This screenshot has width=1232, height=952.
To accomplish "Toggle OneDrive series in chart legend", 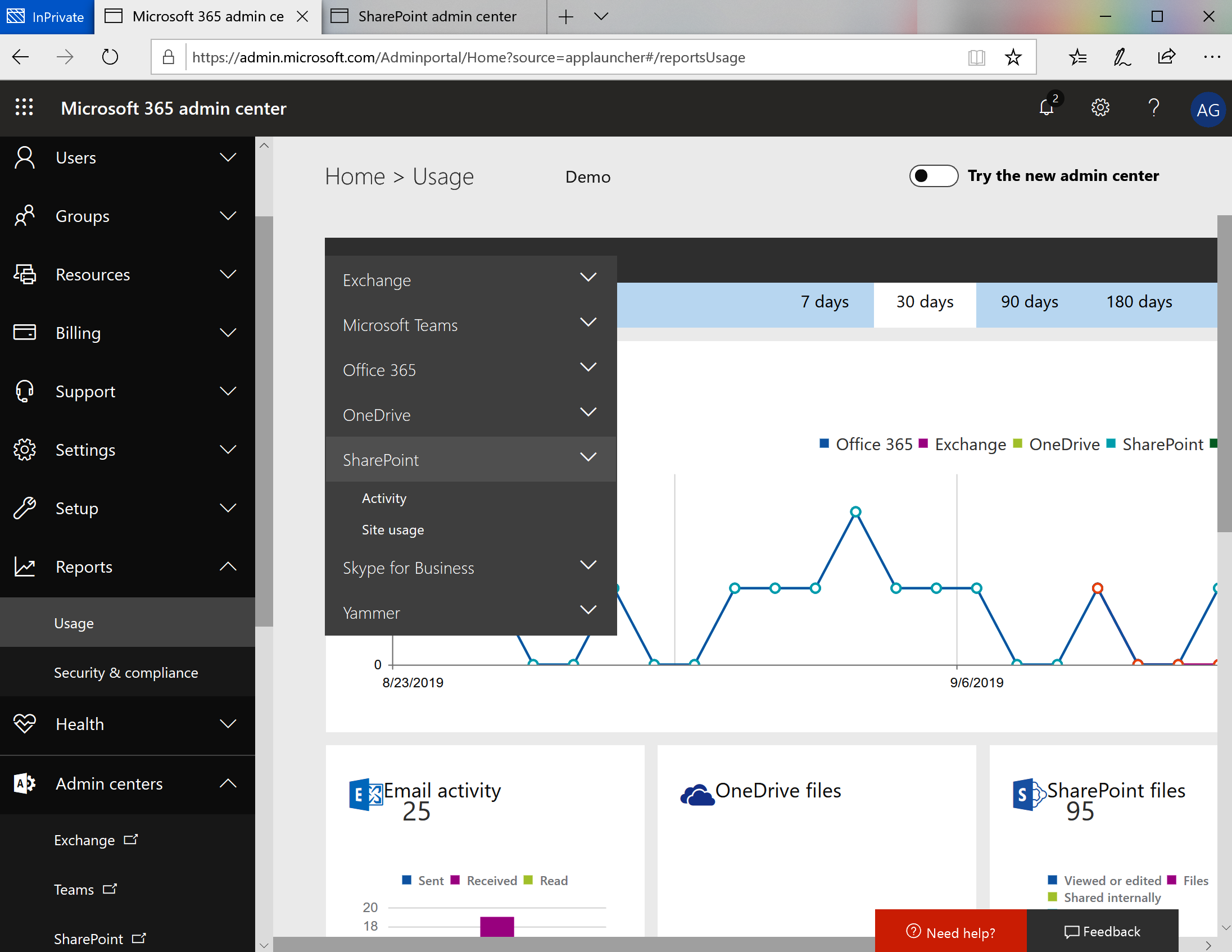I will [1057, 444].
